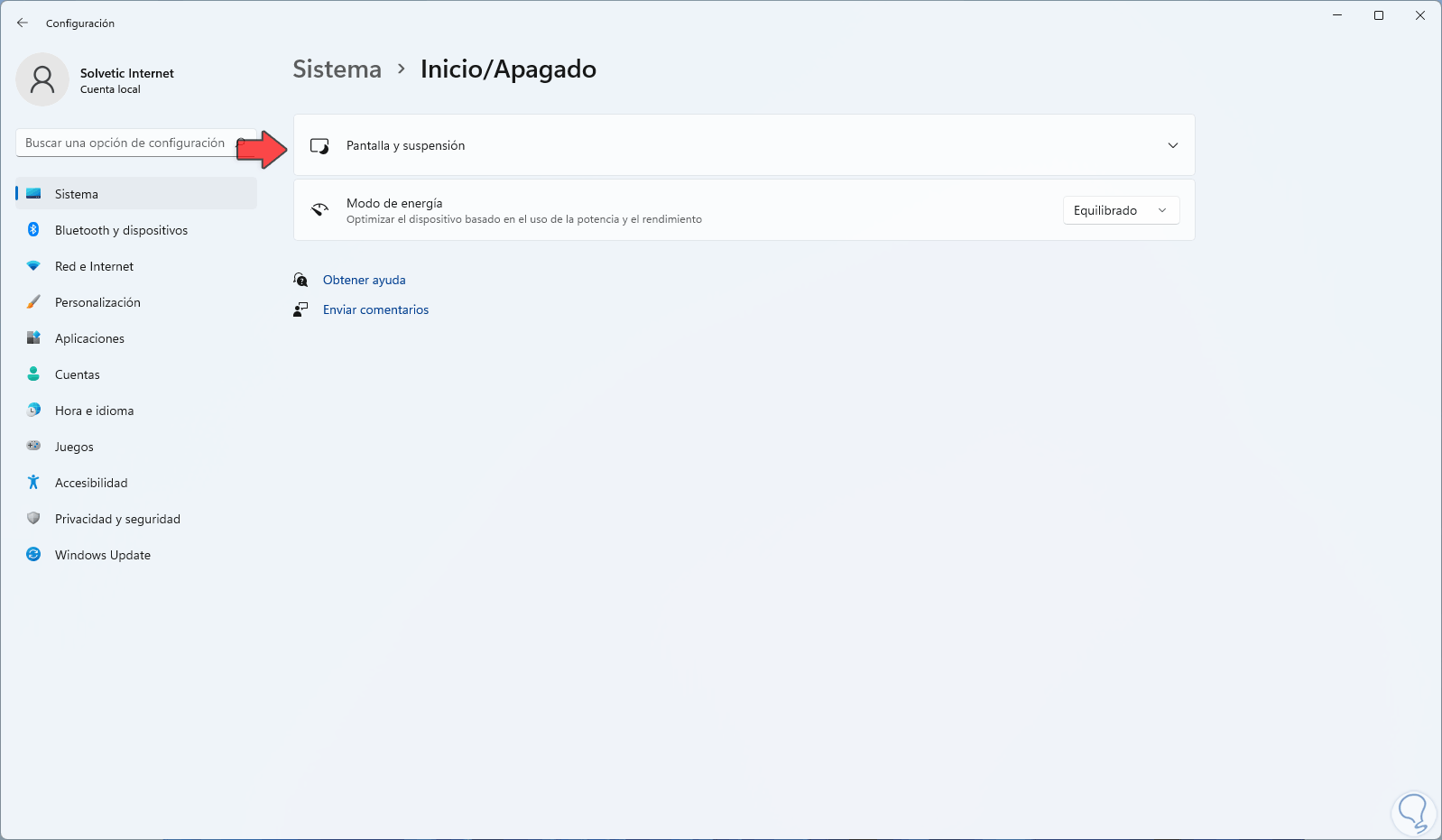Click the Enviar comentarios link
The image size is (1442, 840).
[x=375, y=309]
